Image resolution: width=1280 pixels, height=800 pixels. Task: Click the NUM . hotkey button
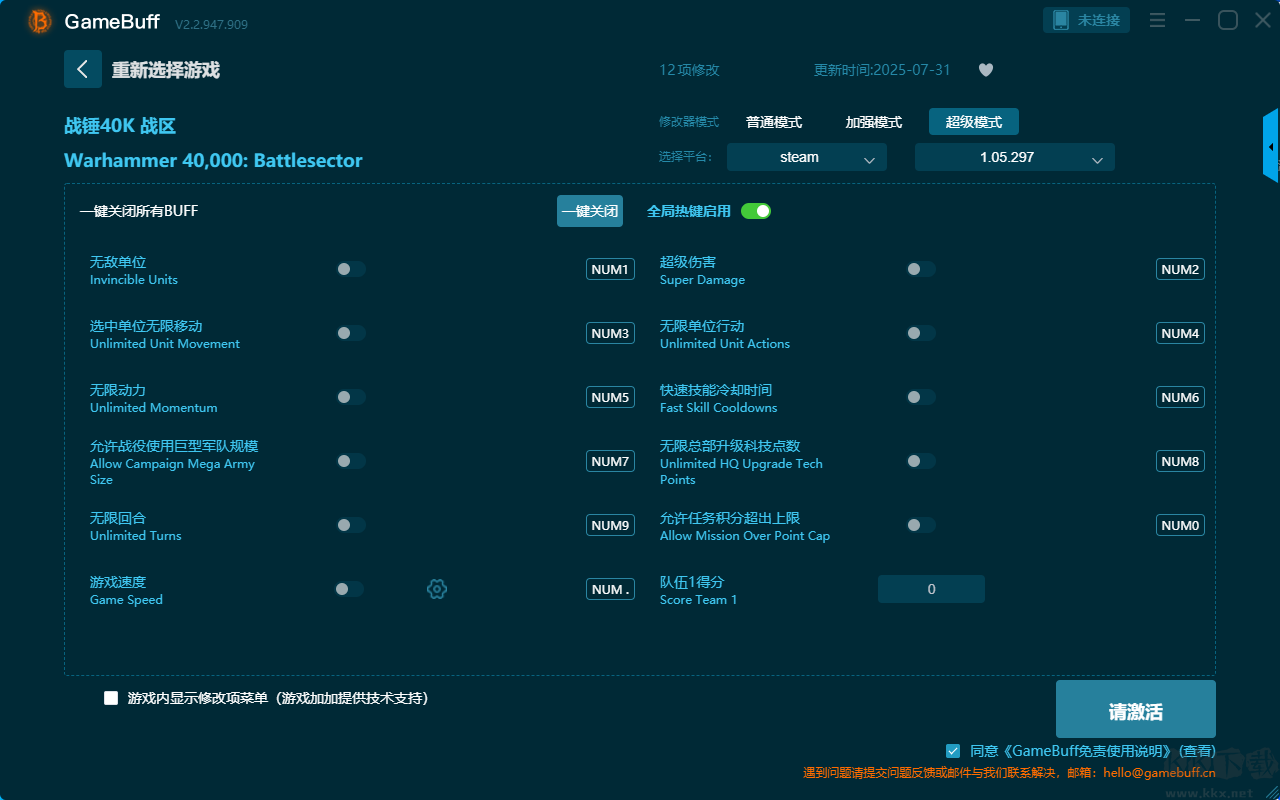point(610,589)
